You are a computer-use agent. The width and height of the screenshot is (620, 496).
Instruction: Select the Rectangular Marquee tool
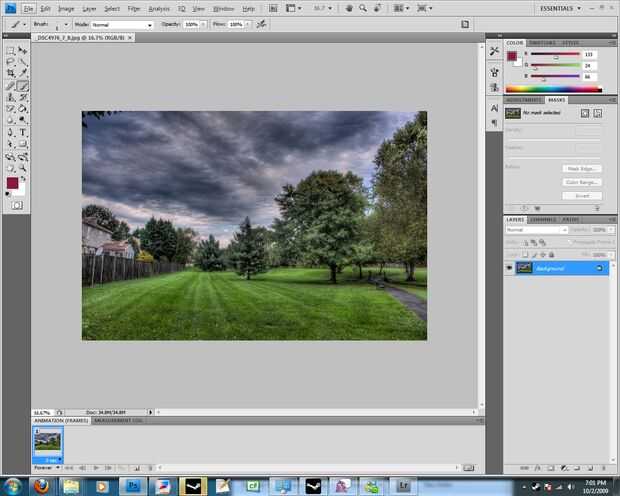coord(11,51)
